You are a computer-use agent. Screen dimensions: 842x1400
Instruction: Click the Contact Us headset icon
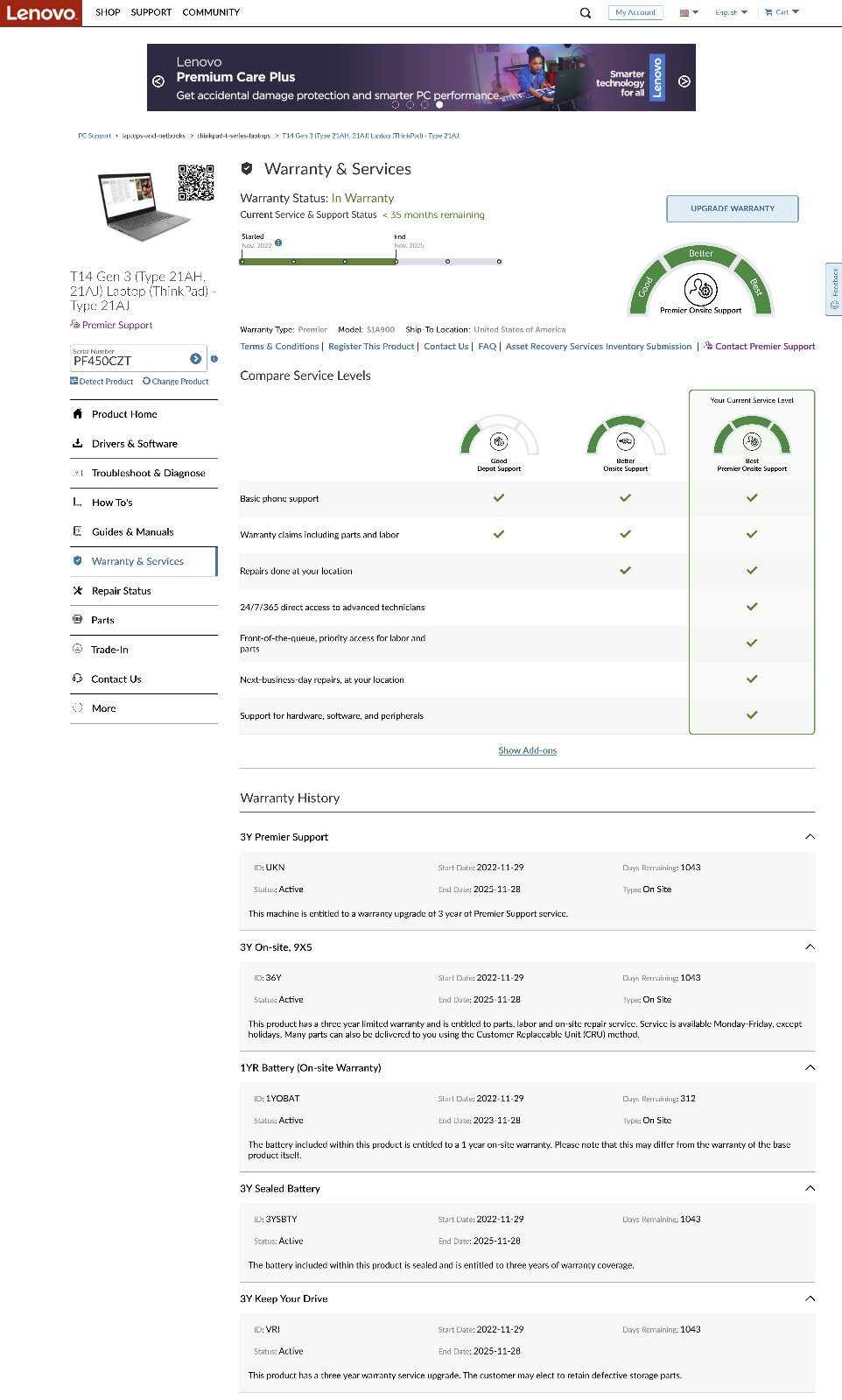pos(78,679)
